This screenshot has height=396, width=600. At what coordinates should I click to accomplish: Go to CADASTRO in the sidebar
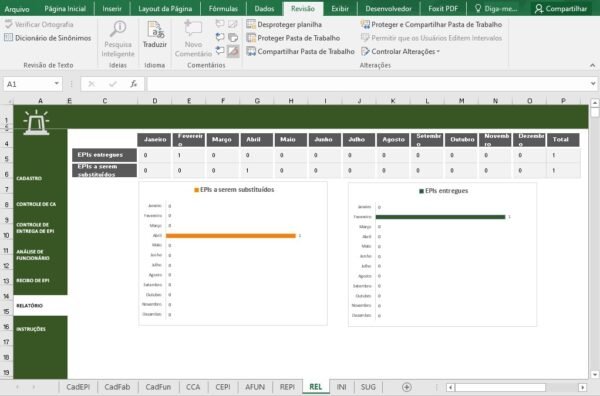29,178
